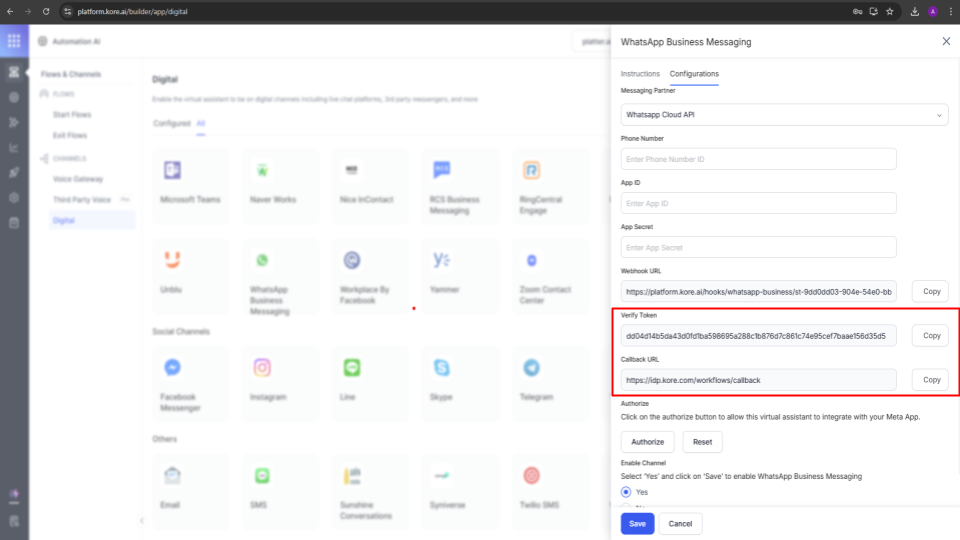Select the SMS channel icon
This screenshot has width=960, height=540.
pyautogui.click(x=262, y=476)
